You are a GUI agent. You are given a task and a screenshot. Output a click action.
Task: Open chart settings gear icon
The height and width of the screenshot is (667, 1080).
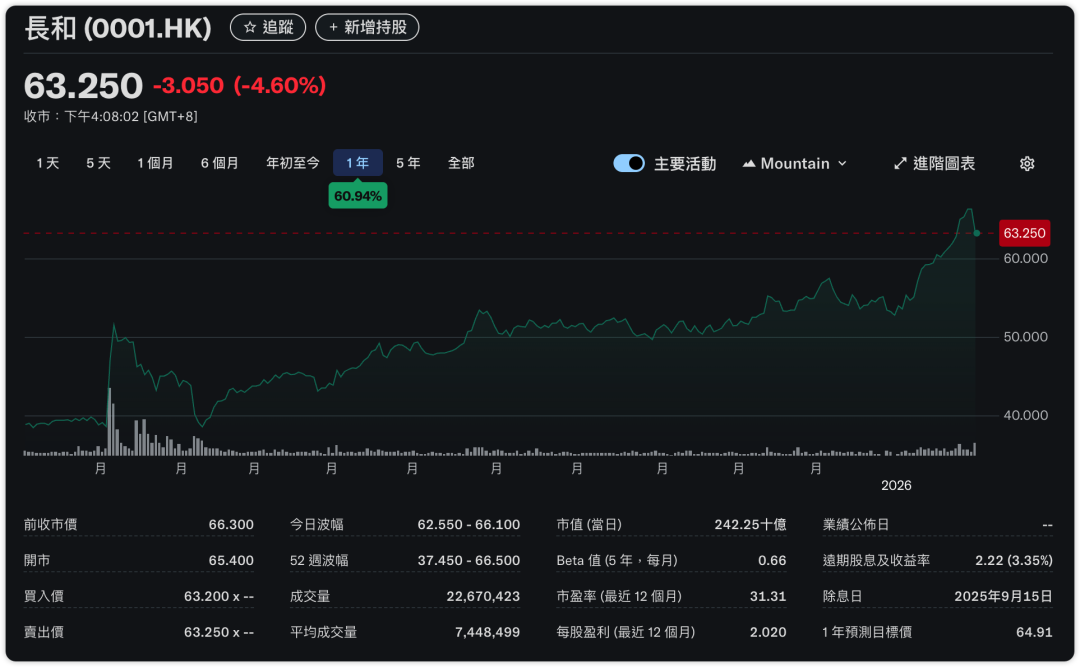pos(1027,164)
